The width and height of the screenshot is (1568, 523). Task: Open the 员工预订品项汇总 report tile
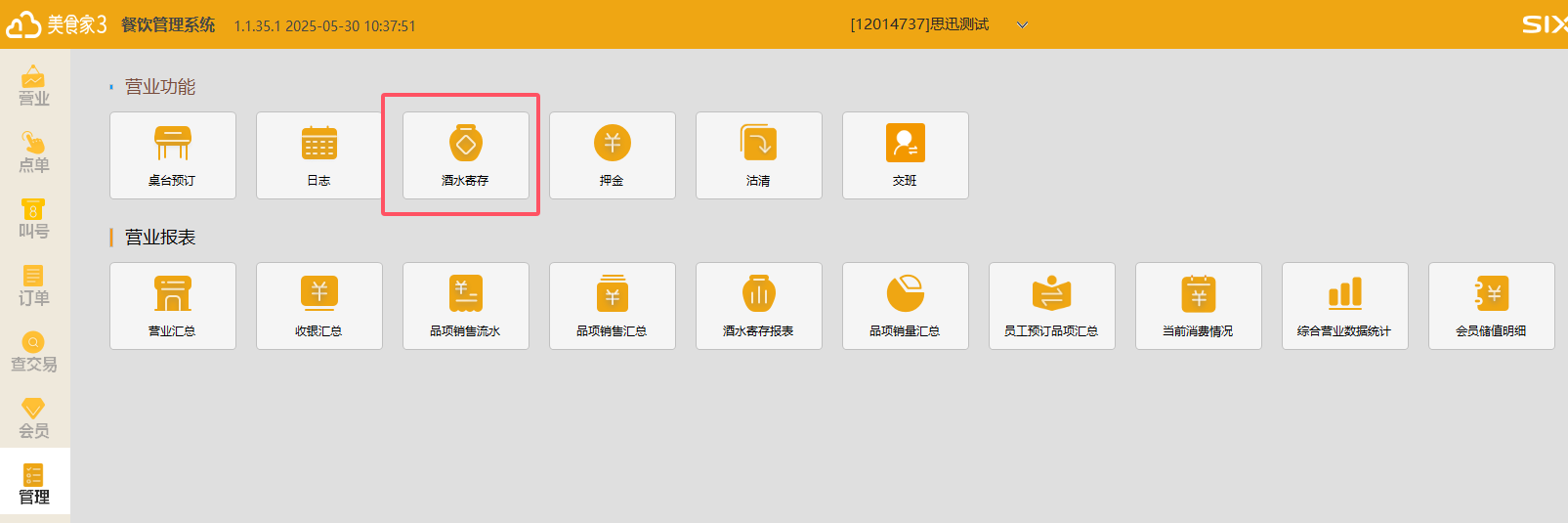pyautogui.click(x=1052, y=306)
